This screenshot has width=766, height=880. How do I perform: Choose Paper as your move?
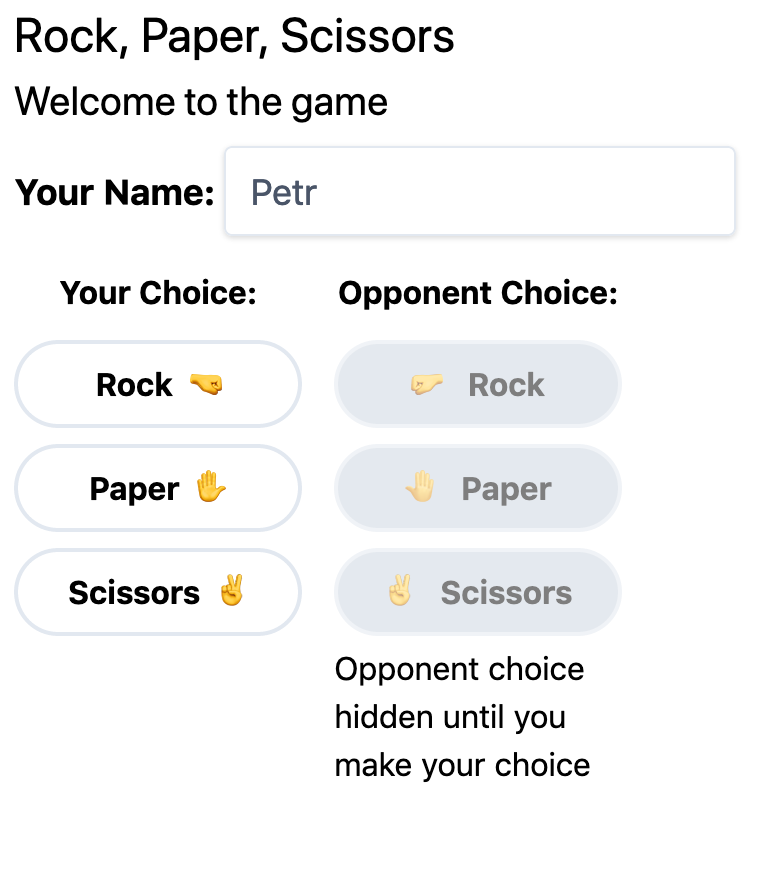tap(158, 488)
